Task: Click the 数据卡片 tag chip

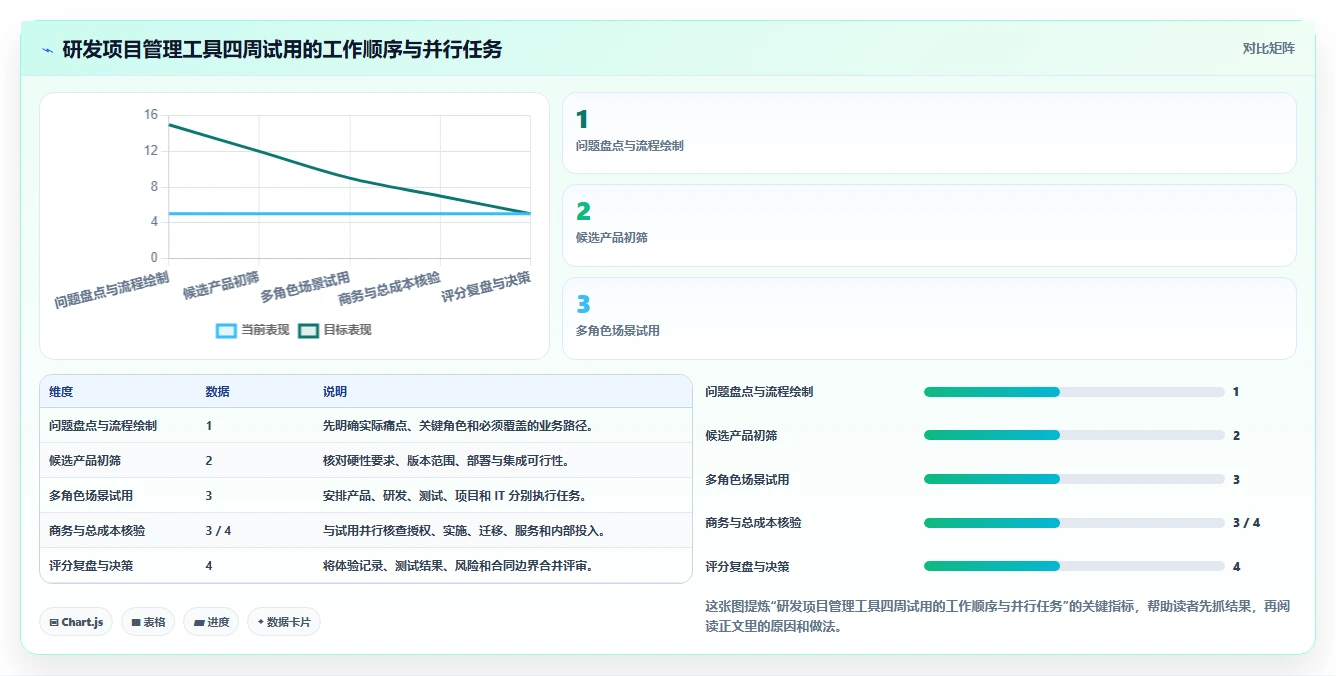Action: point(284,622)
